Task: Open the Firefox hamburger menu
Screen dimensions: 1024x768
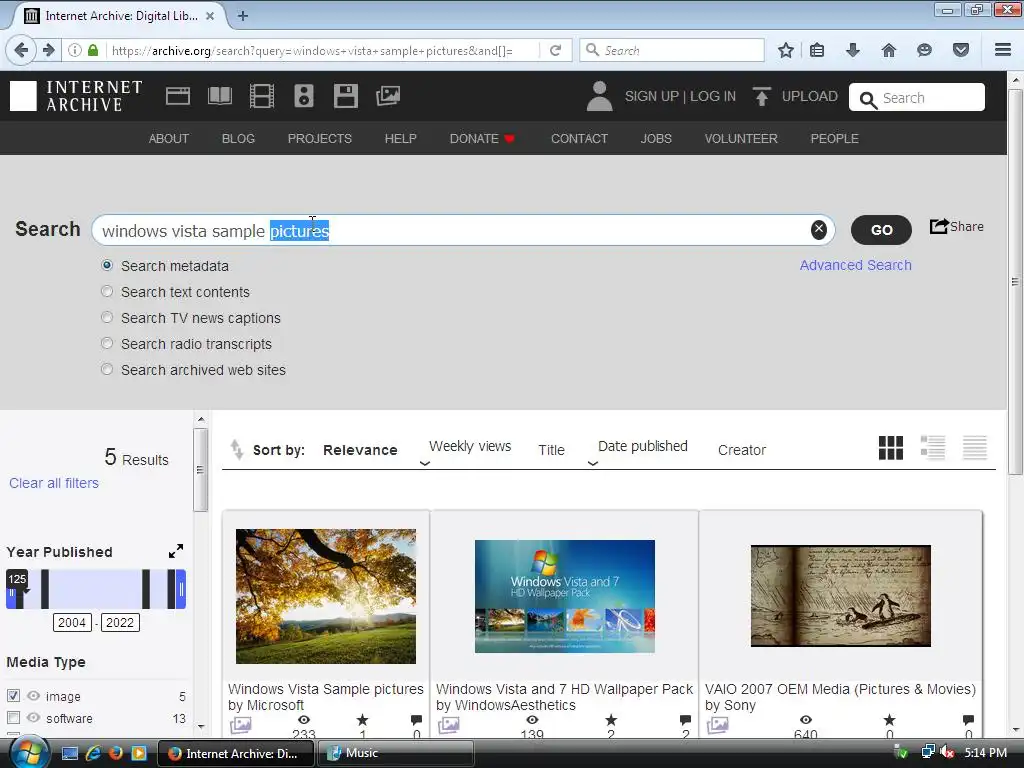Action: point(1003,50)
